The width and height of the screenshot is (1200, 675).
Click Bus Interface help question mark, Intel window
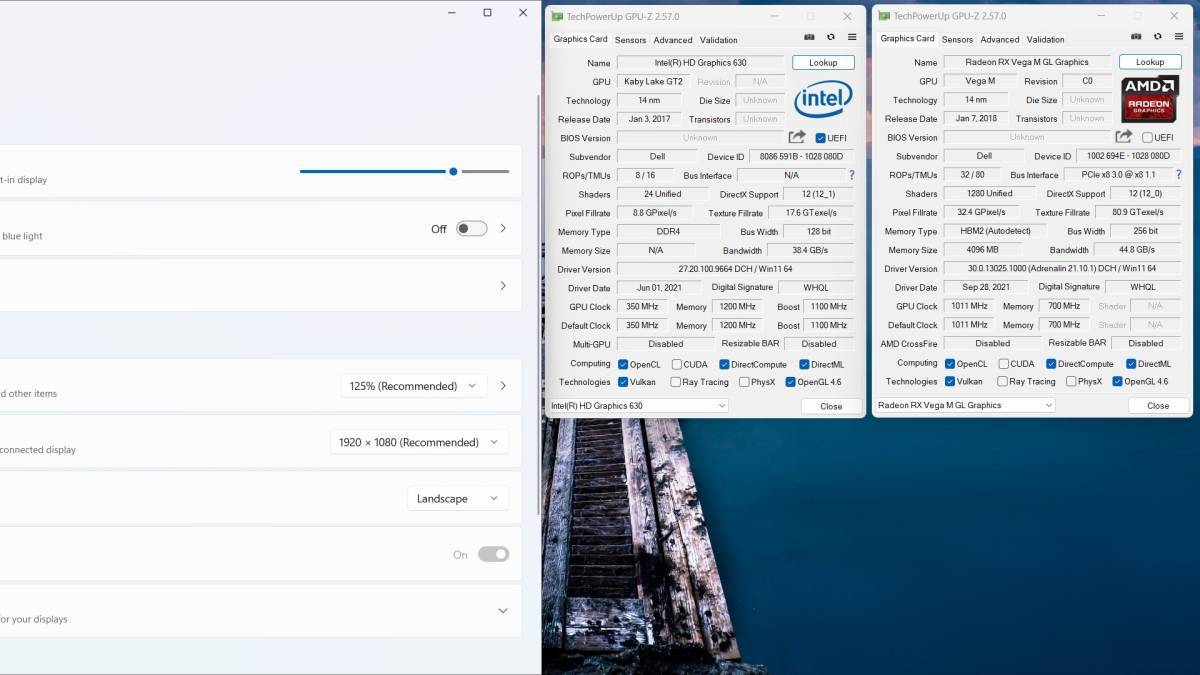[852, 175]
